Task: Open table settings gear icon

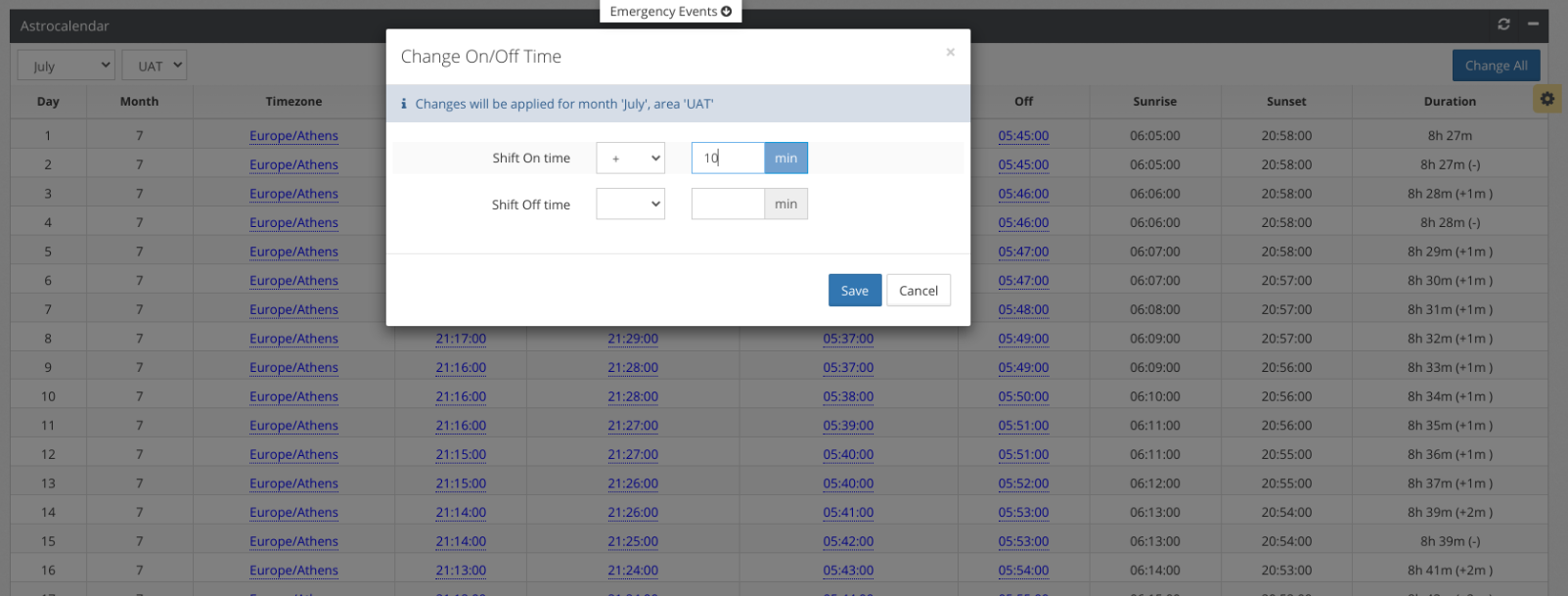Action: (x=1546, y=99)
